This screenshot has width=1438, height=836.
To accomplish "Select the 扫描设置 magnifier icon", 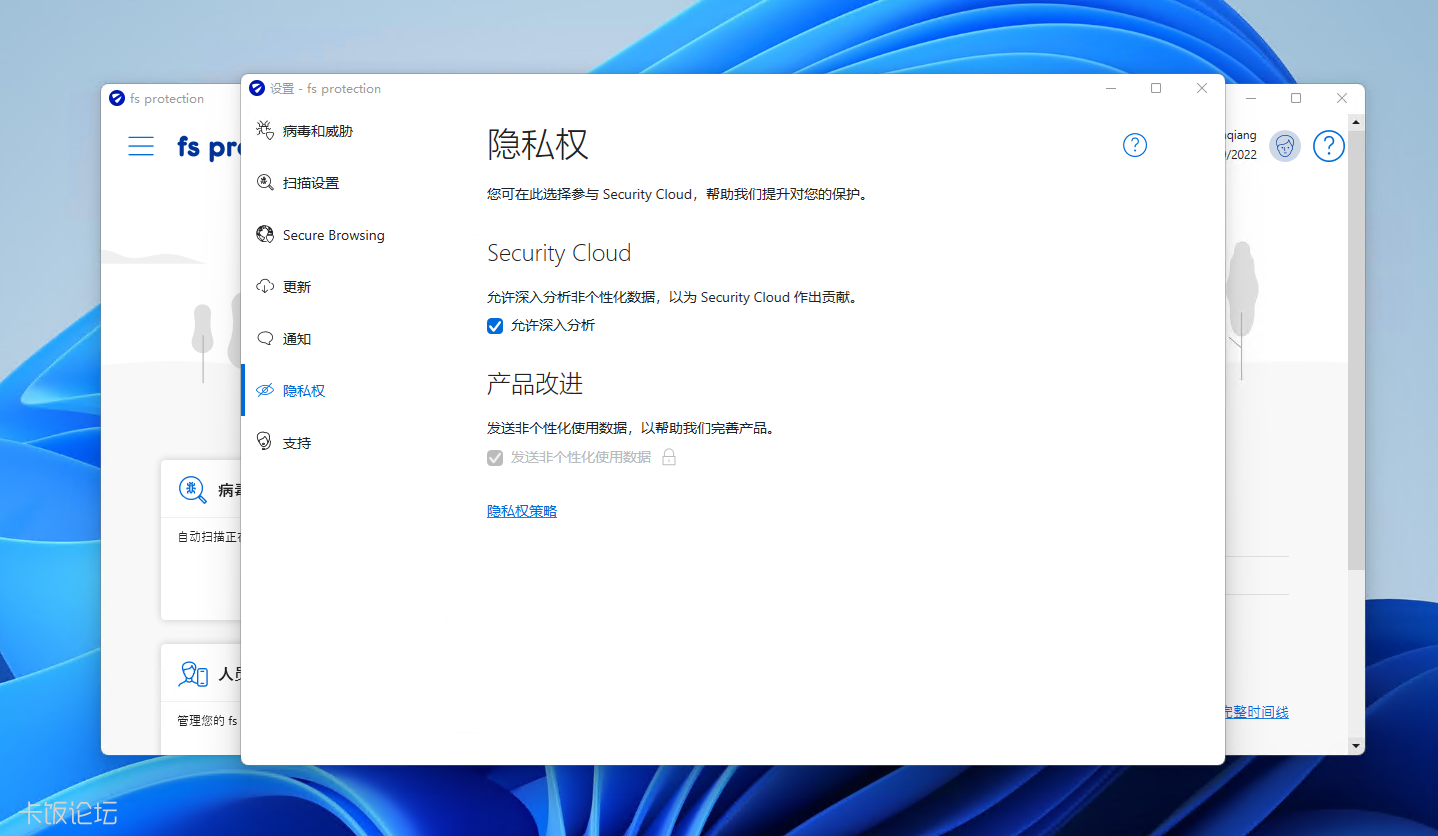I will click(x=265, y=182).
